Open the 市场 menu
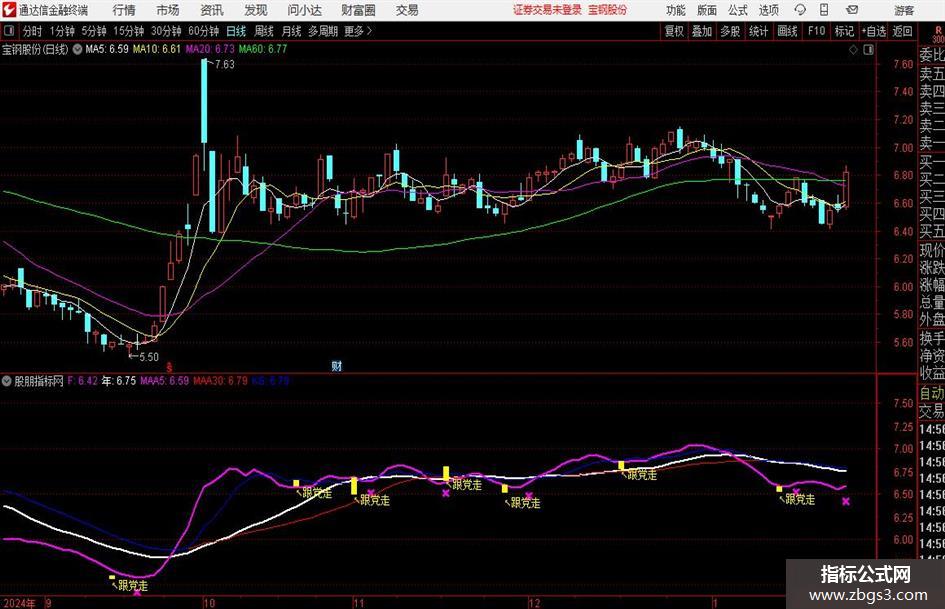 pos(168,10)
